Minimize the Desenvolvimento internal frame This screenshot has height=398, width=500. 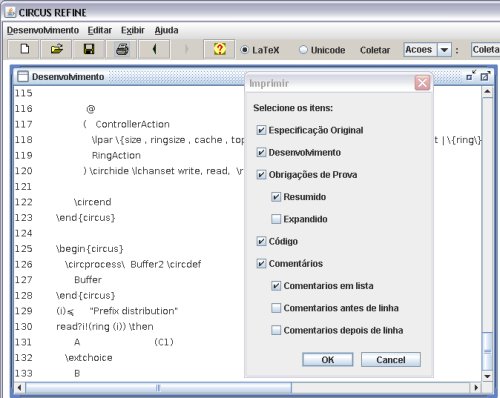[471, 76]
